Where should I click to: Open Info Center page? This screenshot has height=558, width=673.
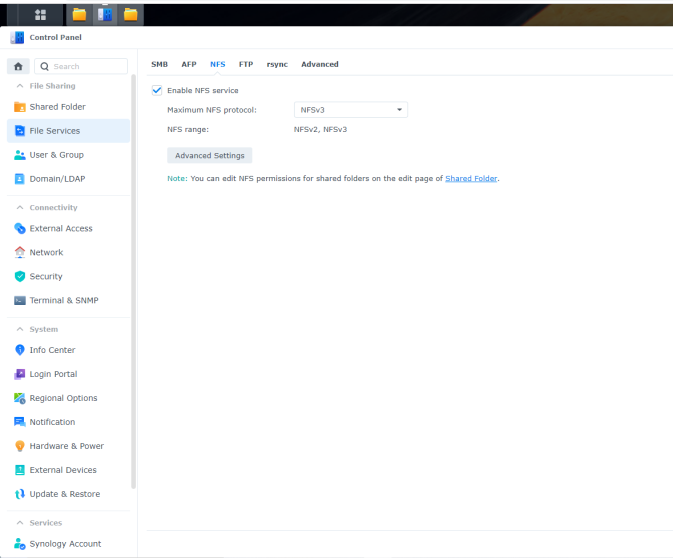point(52,350)
